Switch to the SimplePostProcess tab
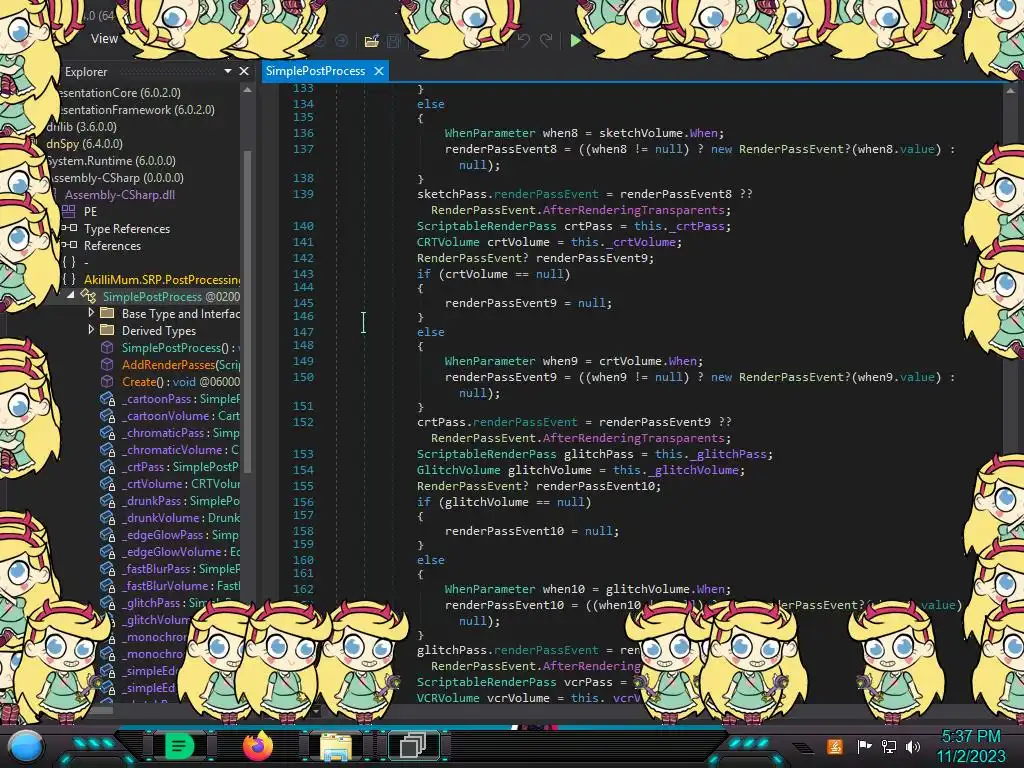The width and height of the screenshot is (1024, 768). [315, 71]
